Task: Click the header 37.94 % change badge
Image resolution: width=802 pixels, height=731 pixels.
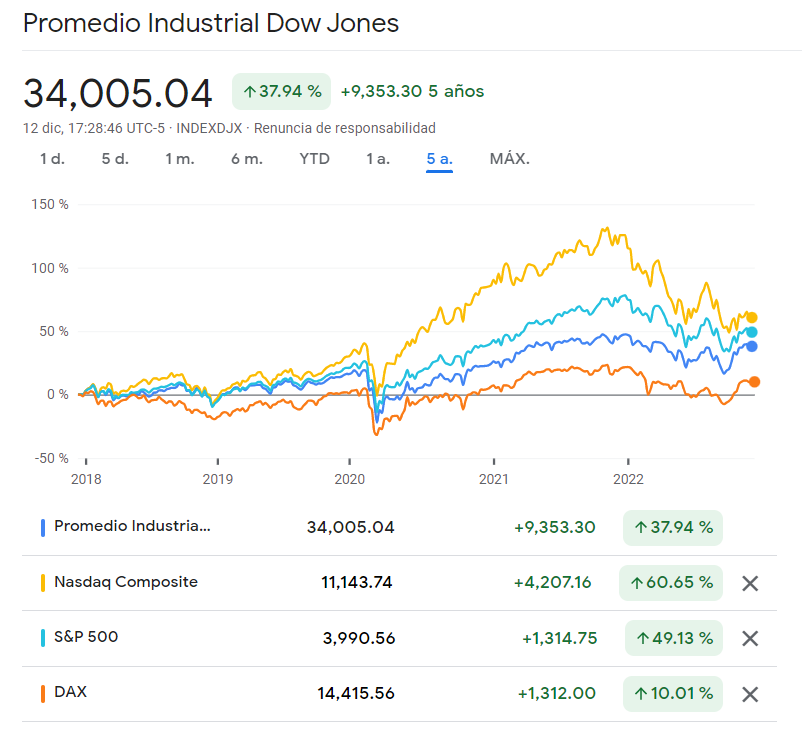Action: coord(281,92)
